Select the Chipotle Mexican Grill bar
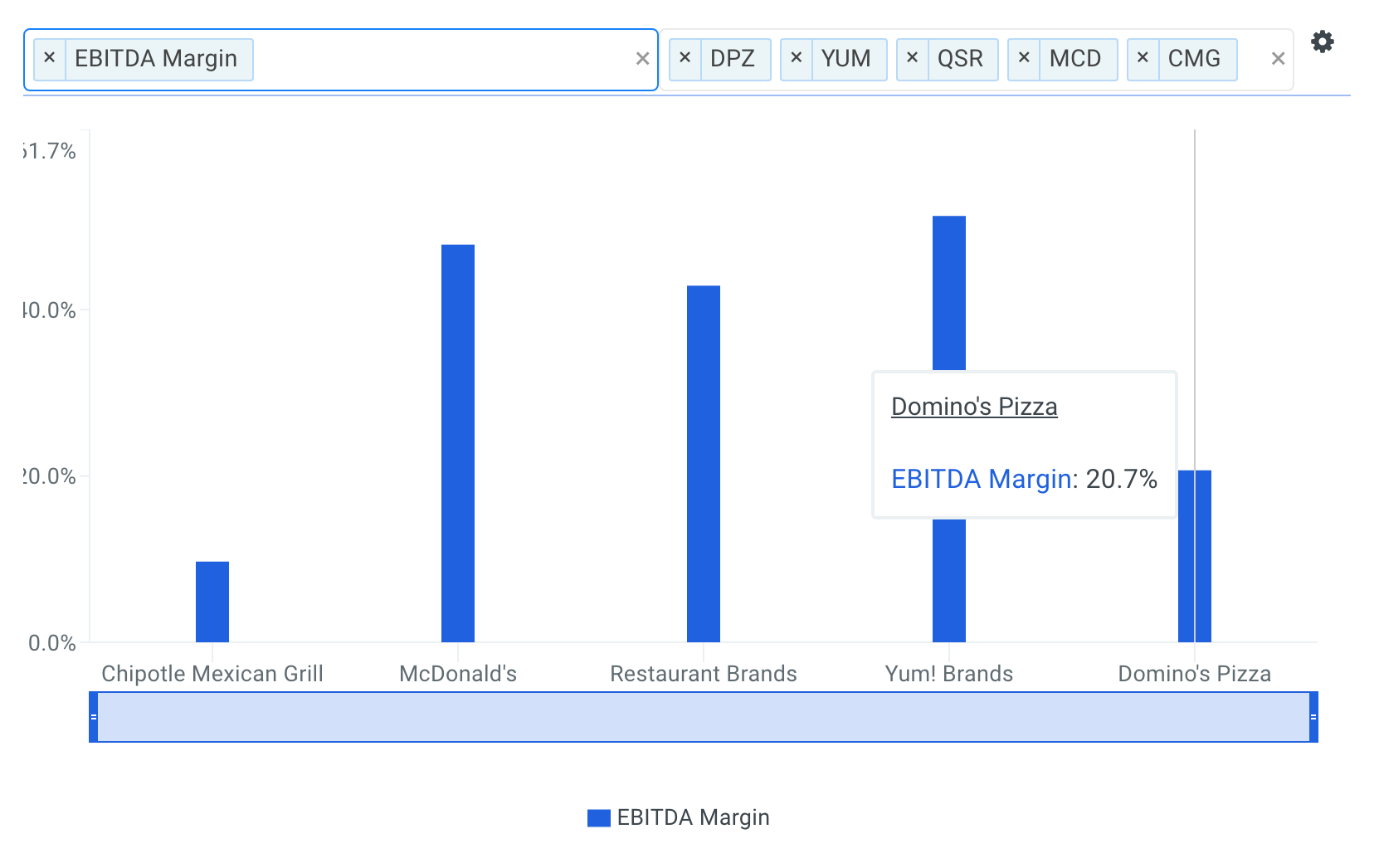Screen dimensions: 1379x868 212,602
